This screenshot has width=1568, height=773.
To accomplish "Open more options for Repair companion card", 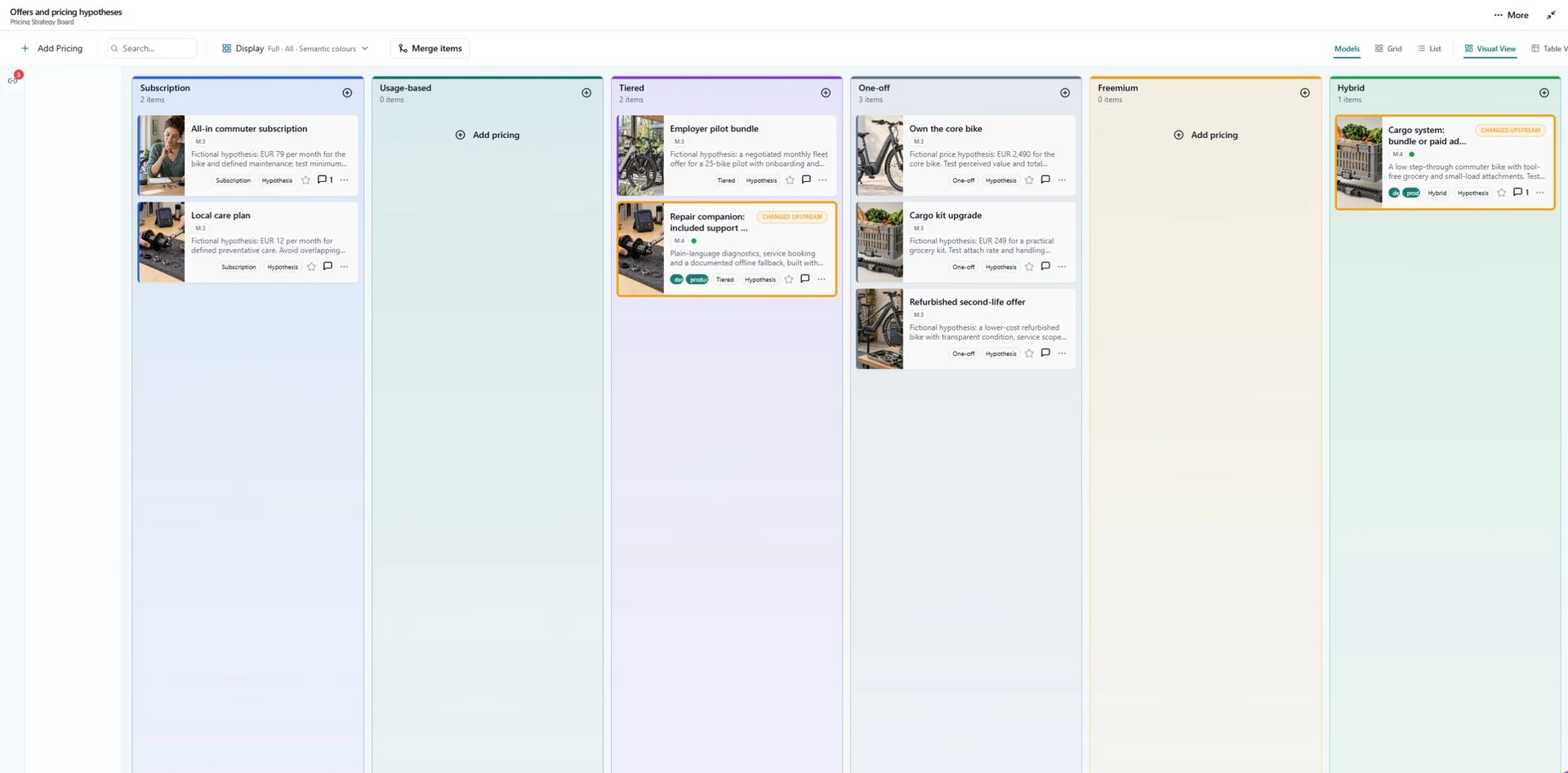I will tap(822, 279).
